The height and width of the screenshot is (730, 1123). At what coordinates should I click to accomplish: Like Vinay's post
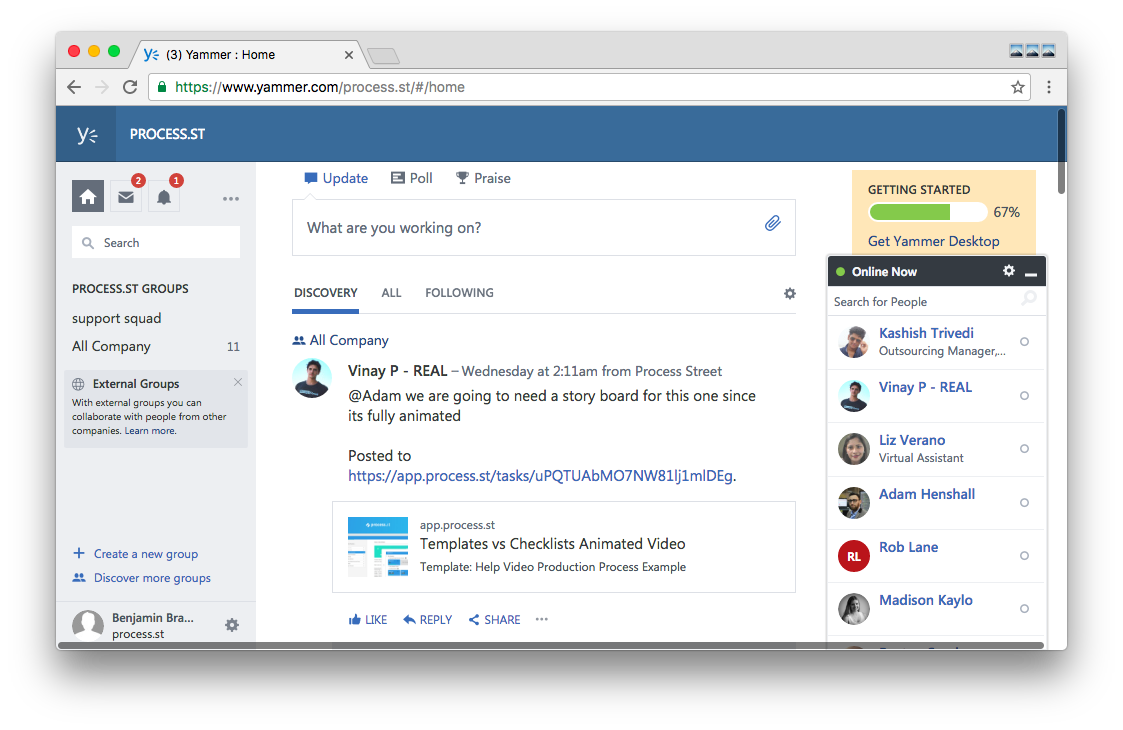click(x=367, y=620)
